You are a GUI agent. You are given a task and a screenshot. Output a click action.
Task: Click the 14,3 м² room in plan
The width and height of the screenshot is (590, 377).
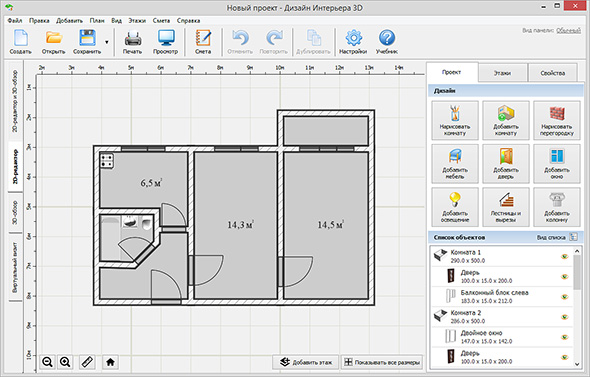point(236,225)
